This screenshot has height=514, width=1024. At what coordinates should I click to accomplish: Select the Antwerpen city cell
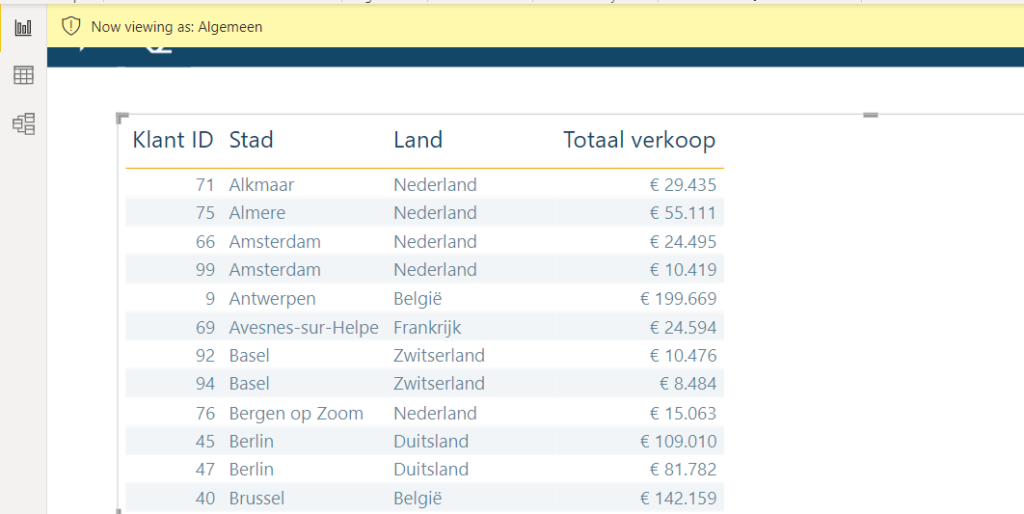(272, 298)
